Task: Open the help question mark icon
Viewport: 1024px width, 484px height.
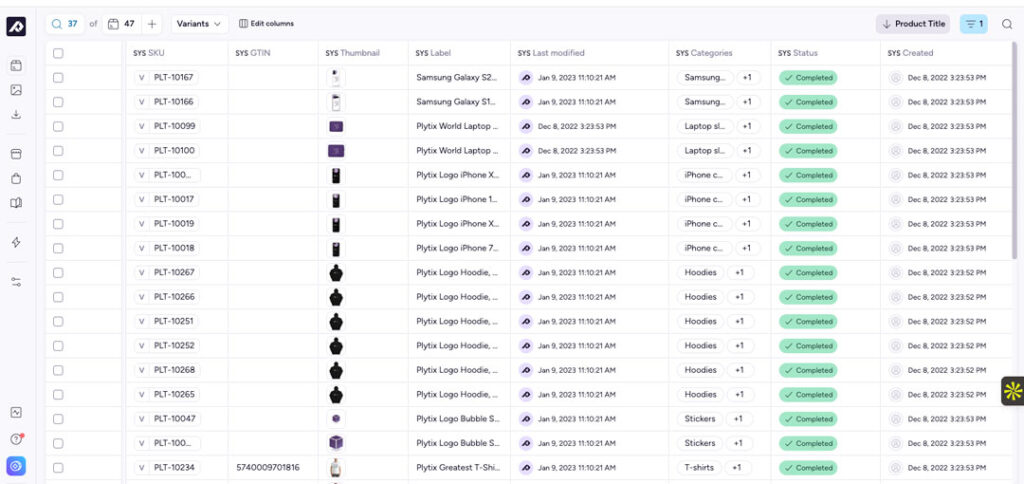Action: point(16,439)
